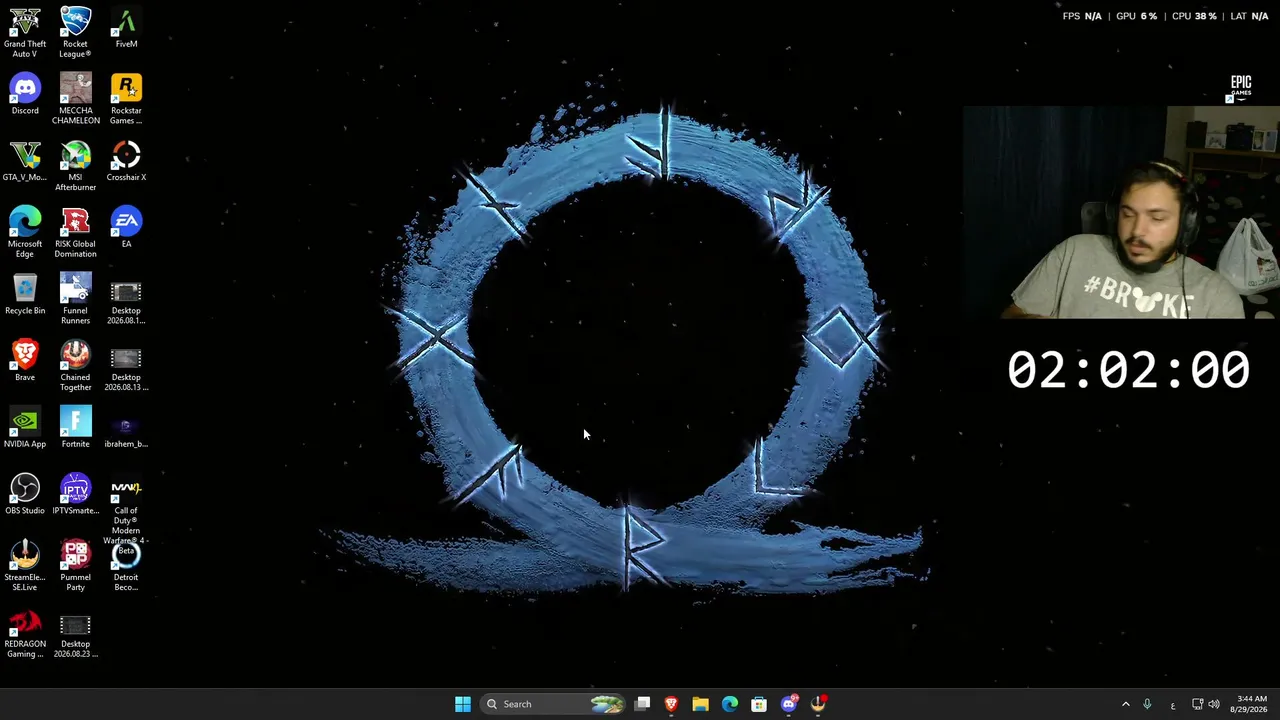The height and width of the screenshot is (720, 1280).
Task: Open Microsoft Store from the taskbar
Action: click(759, 704)
